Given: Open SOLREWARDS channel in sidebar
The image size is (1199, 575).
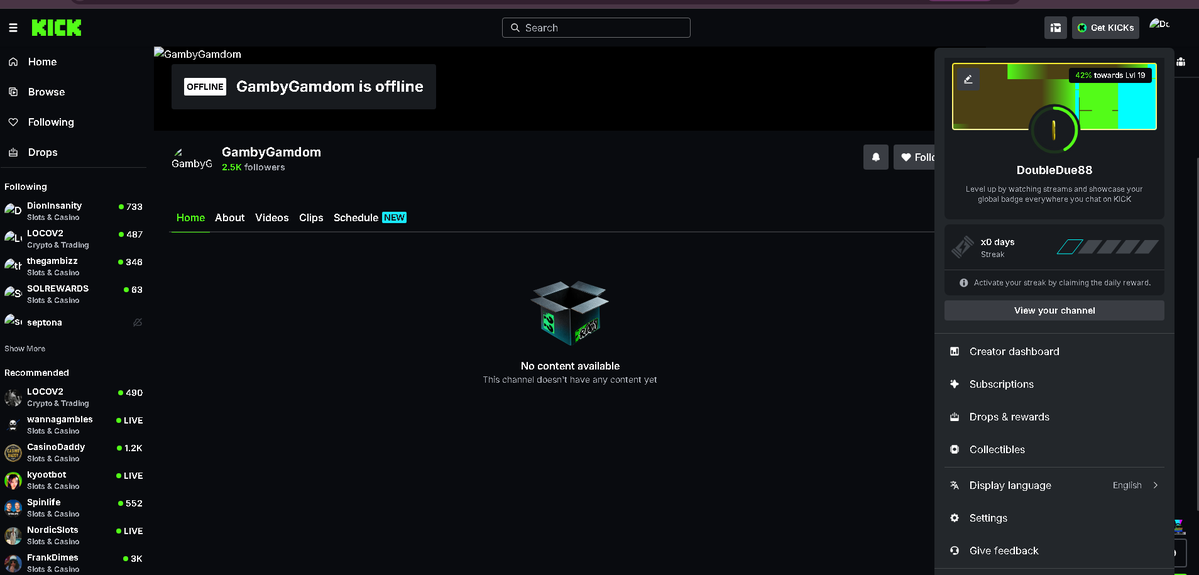Looking at the screenshot, I should 73,294.
